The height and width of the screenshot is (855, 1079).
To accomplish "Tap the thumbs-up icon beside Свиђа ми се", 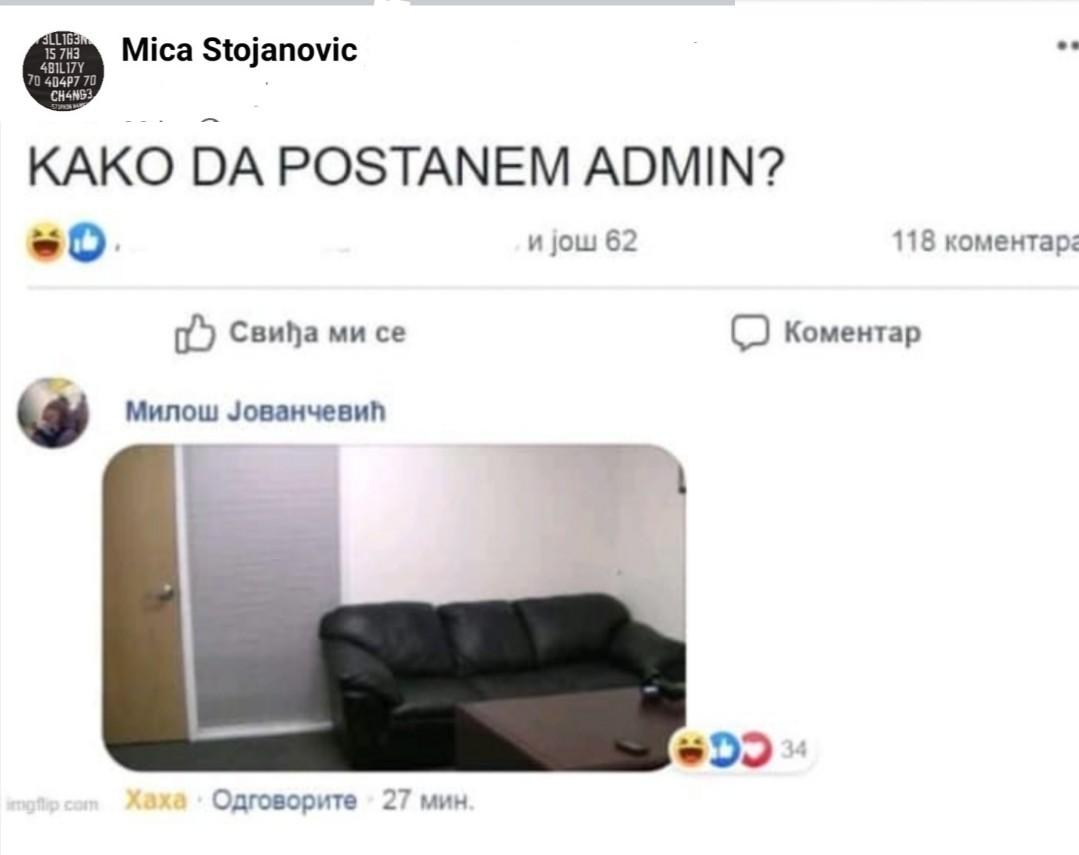I will pos(195,334).
